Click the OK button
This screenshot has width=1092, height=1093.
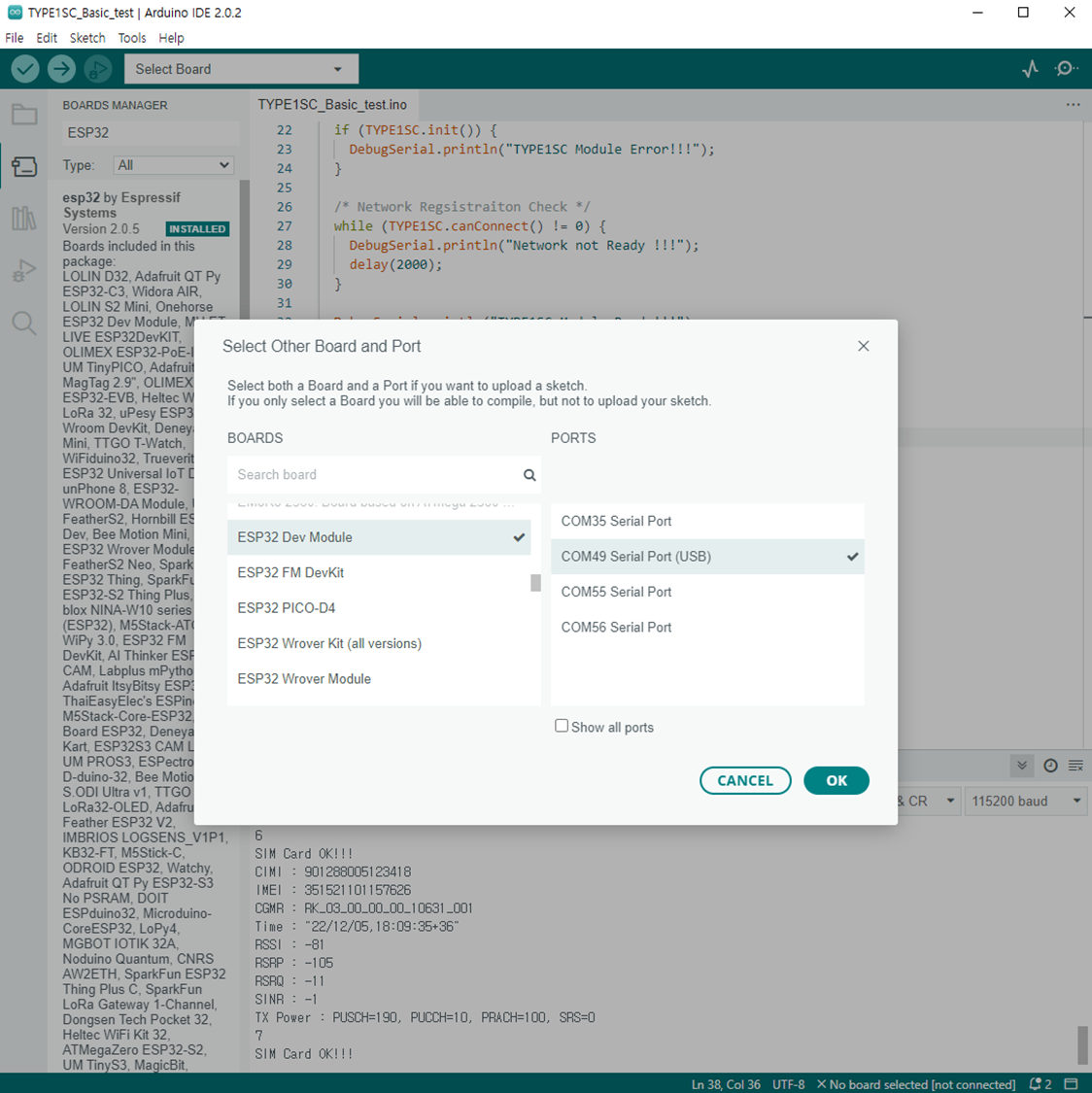[836, 780]
